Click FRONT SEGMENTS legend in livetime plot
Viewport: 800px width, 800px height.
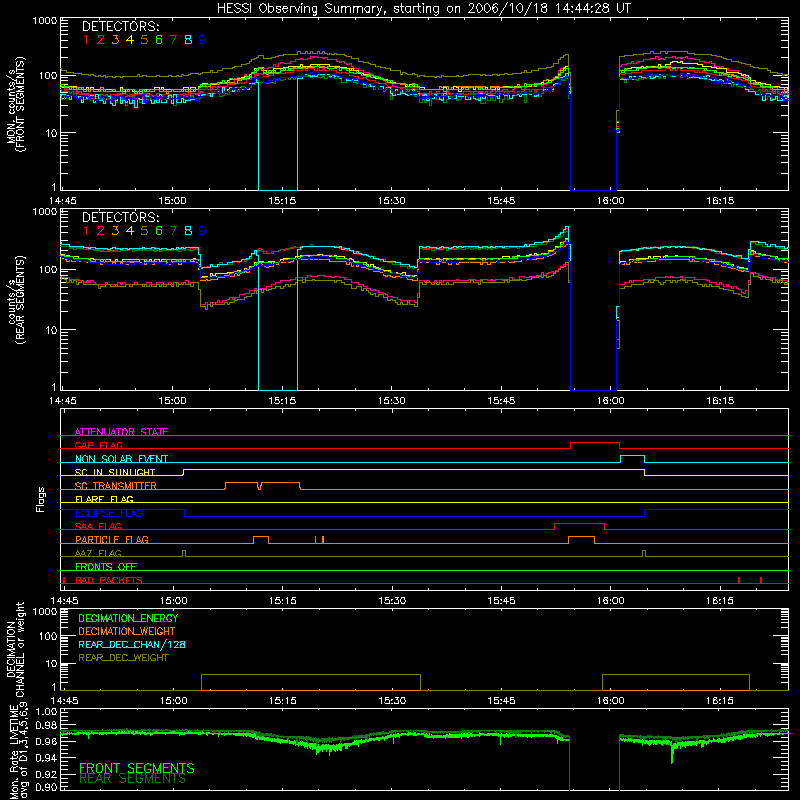tap(137, 768)
